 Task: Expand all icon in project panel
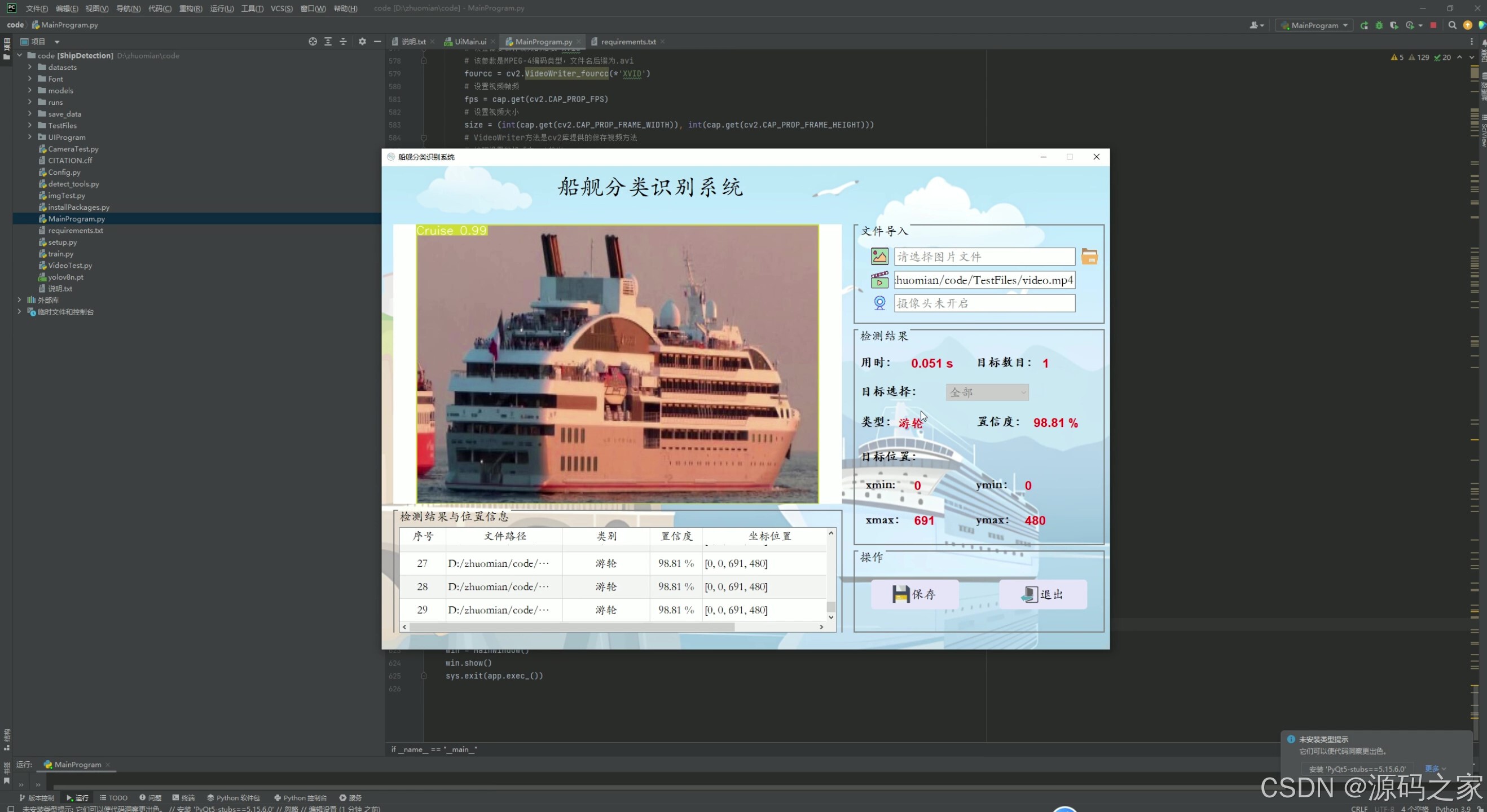coord(328,42)
